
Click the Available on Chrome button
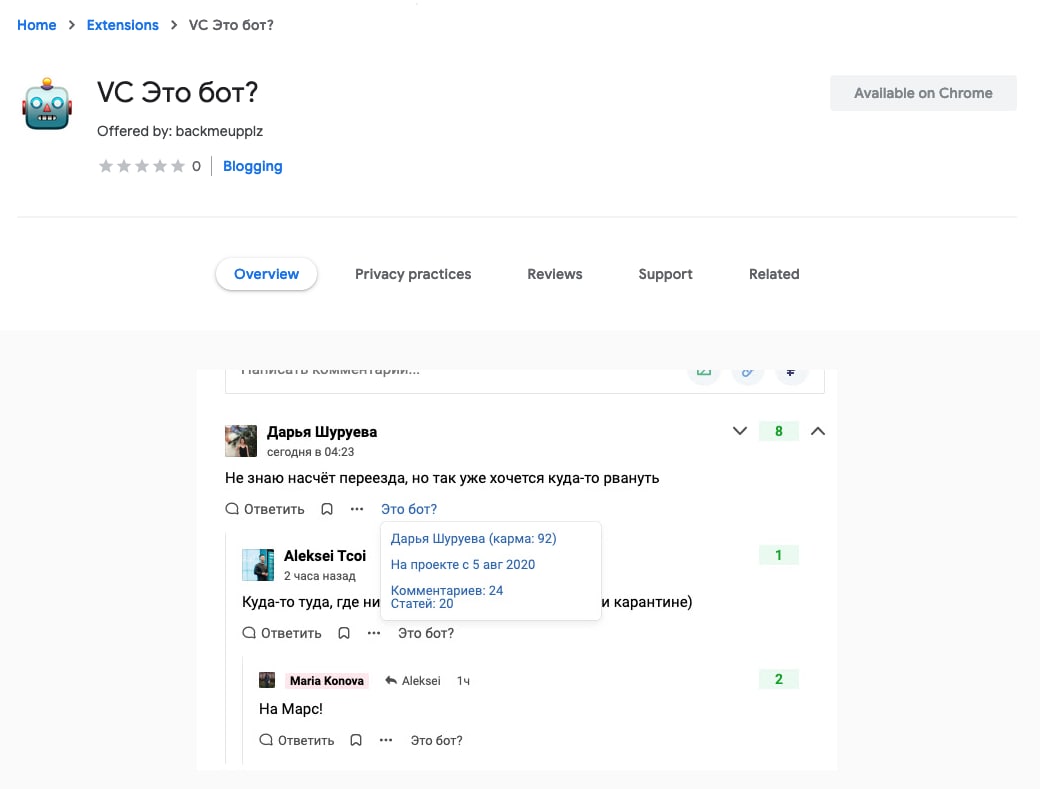[923, 93]
